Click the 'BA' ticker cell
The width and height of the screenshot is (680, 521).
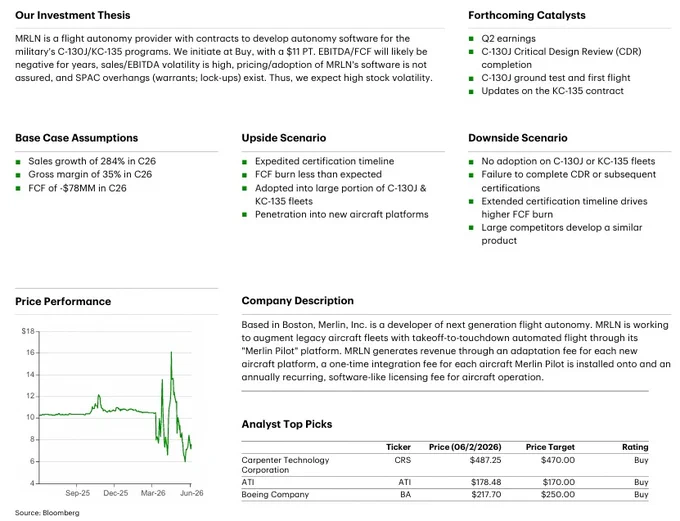pyautogui.click(x=405, y=494)
